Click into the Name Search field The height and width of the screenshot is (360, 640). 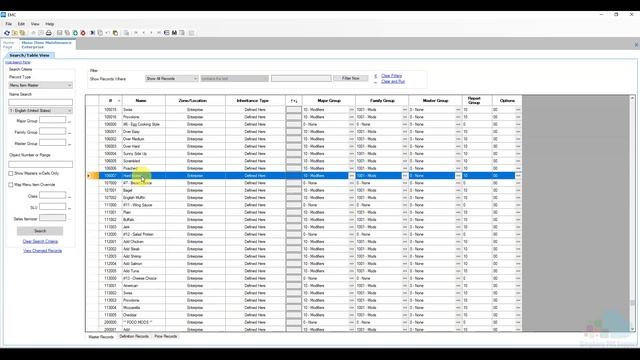pos(40,102)
